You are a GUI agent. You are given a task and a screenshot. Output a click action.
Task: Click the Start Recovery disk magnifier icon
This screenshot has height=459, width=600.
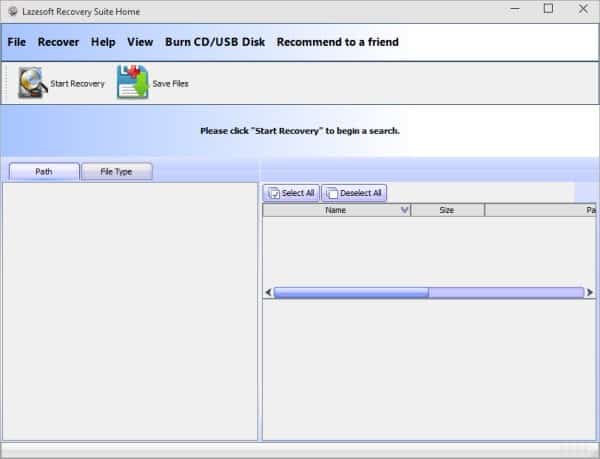33,82
